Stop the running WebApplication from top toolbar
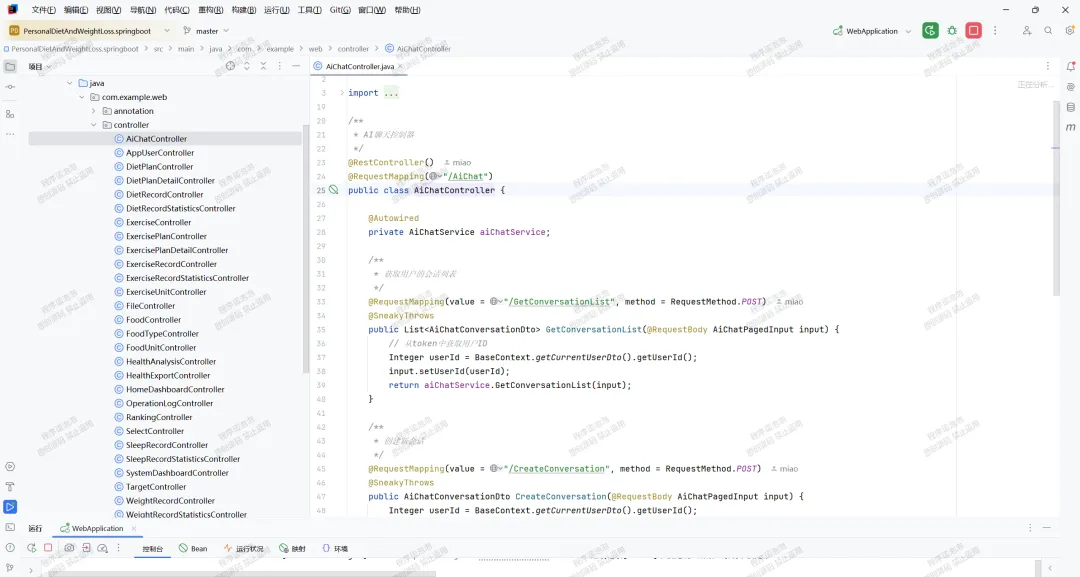This screenshot has height=577, width=1080. [x=973, y=31]
